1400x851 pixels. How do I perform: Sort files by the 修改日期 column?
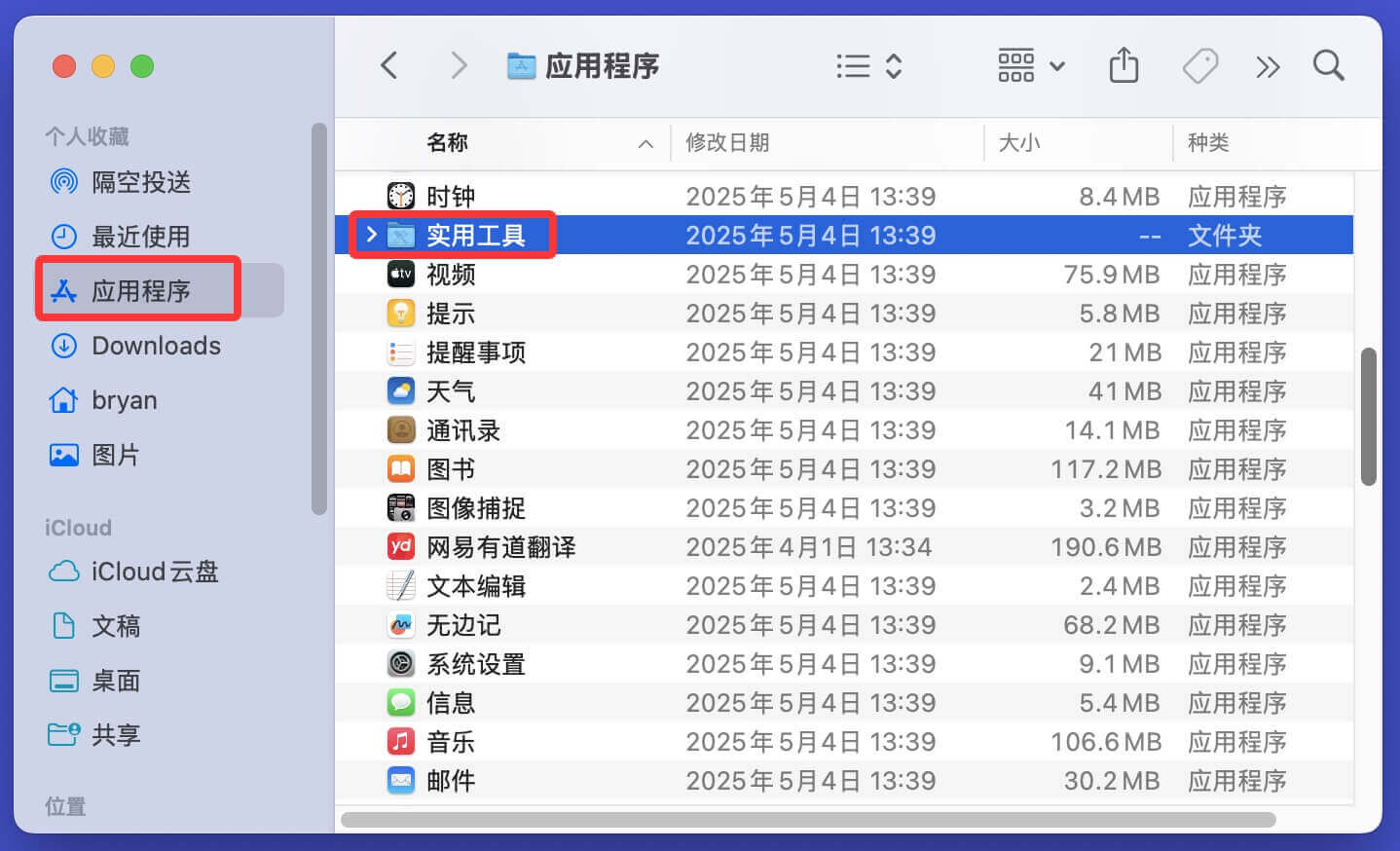click(727, 143)
